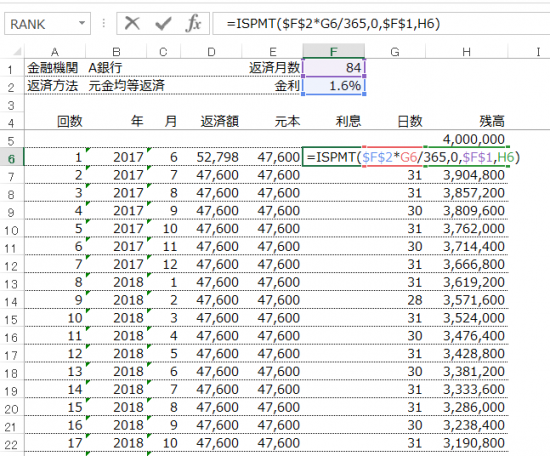Click cell F2 showing 1.6%

click(x=334, y=86)
